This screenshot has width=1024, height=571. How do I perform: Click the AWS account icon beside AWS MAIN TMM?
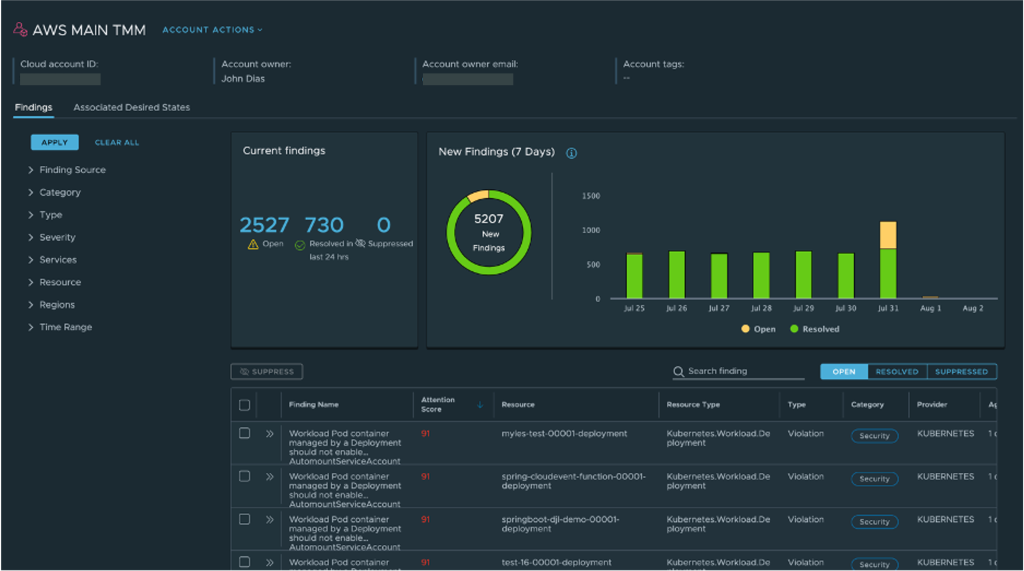pos(20,29)
